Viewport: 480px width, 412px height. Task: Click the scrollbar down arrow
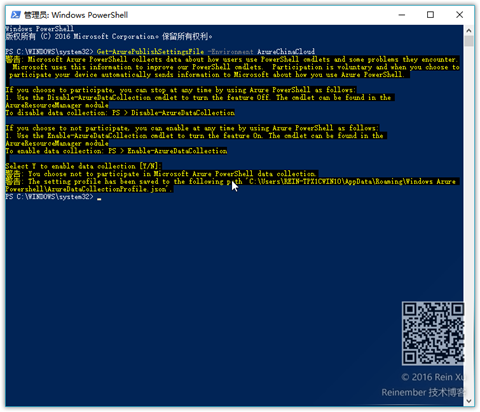click(x=469, y=401)
